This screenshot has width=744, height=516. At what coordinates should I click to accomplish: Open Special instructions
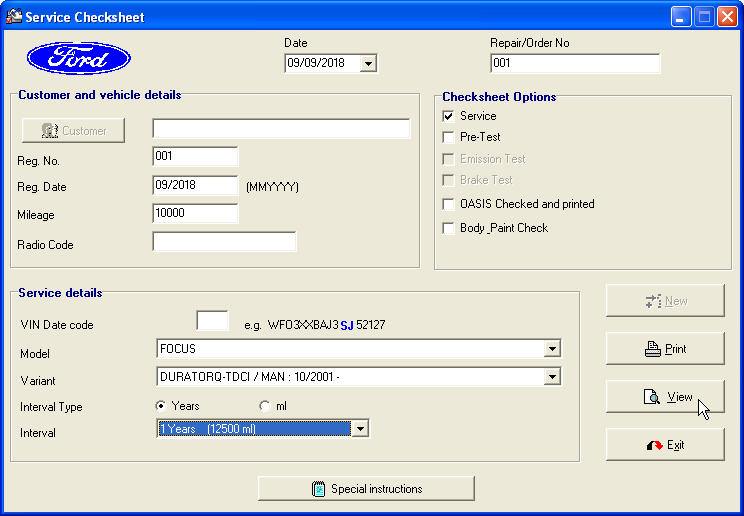(x=366, y=489)
